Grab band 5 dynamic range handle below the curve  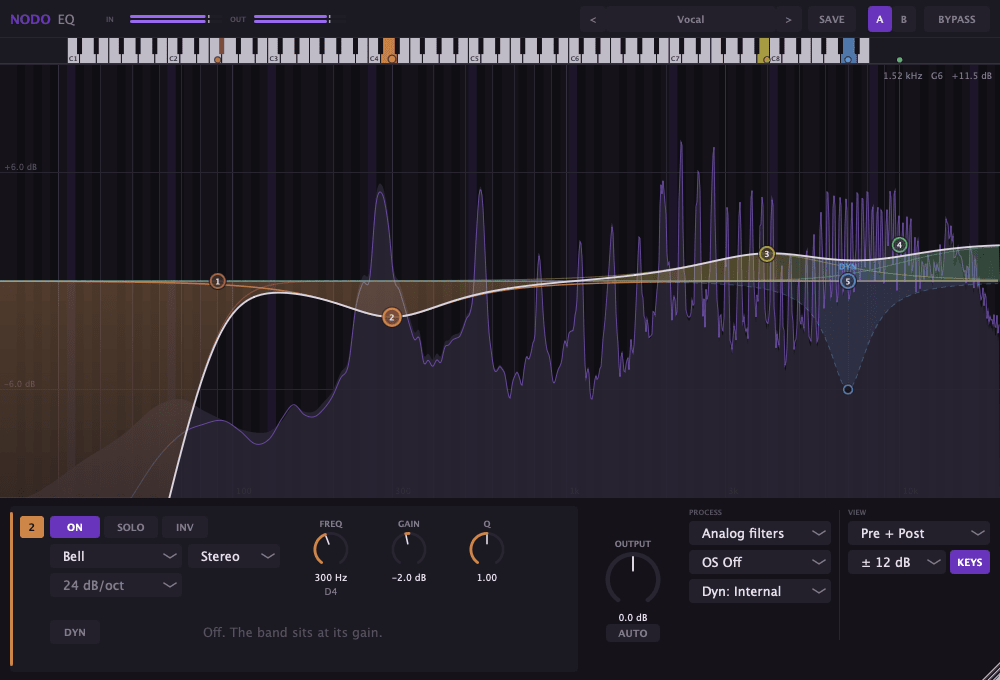click(x=848, y=389)
